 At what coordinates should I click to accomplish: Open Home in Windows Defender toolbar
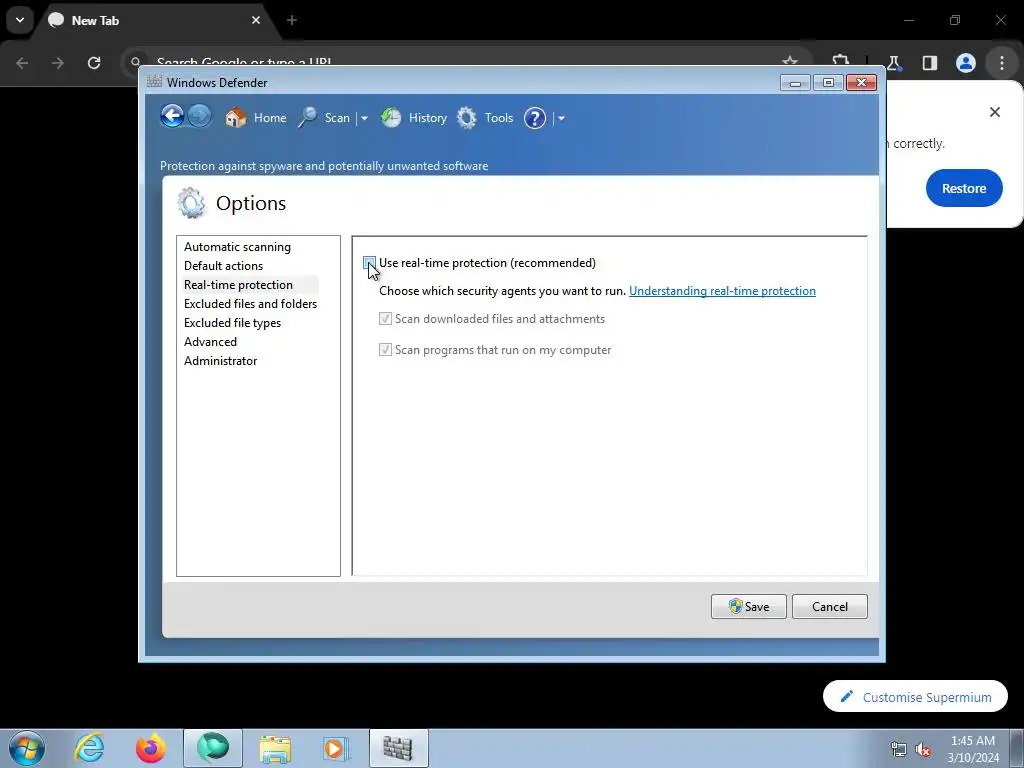click(255, 118)
